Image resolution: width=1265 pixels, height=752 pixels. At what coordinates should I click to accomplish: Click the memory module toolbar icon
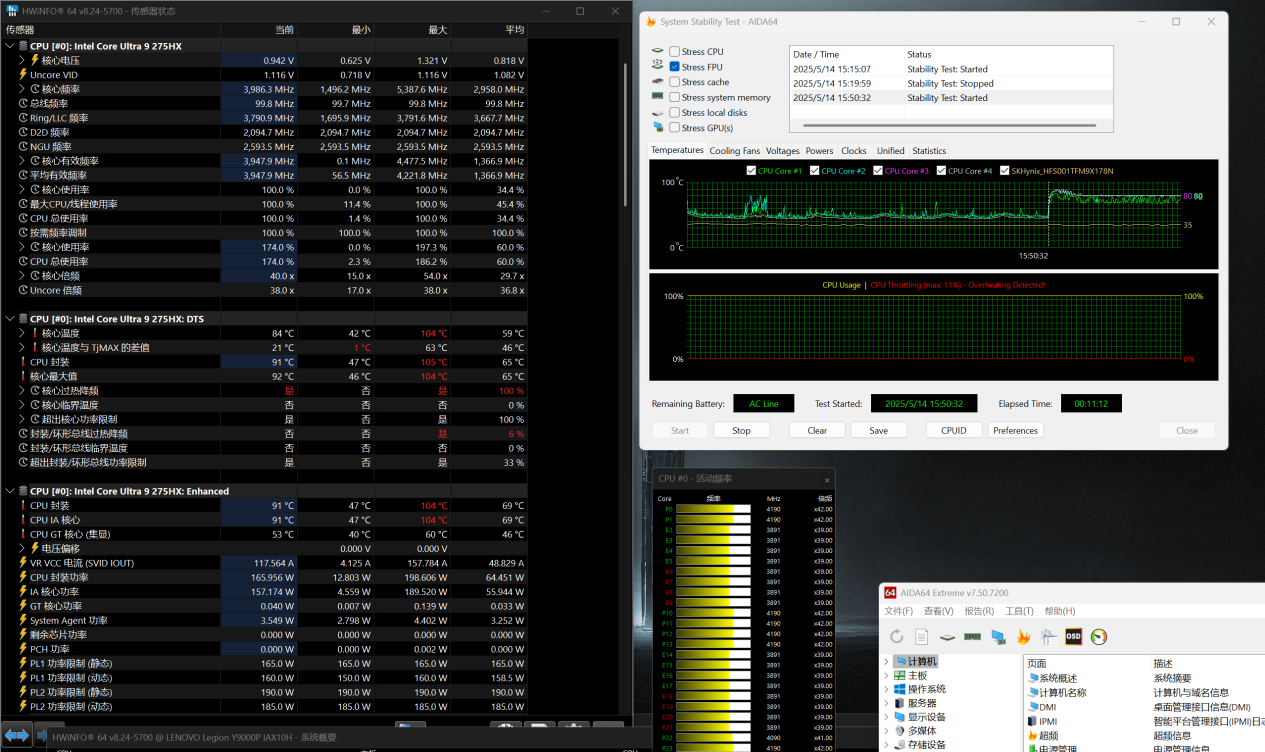(x=972, y=637)
